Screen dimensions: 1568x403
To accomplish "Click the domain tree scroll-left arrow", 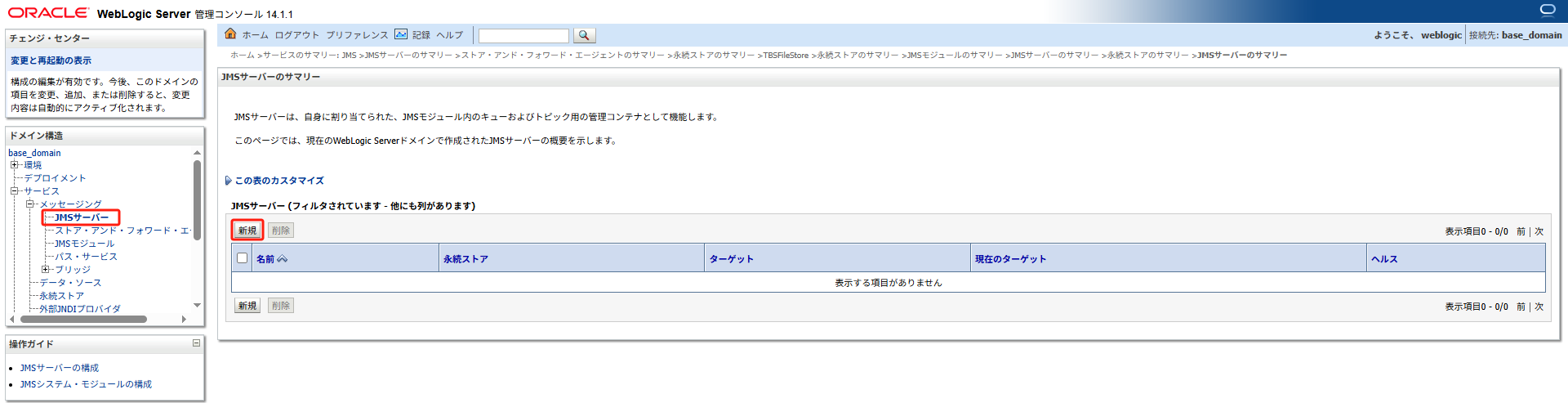I will [x=12, y=320].
